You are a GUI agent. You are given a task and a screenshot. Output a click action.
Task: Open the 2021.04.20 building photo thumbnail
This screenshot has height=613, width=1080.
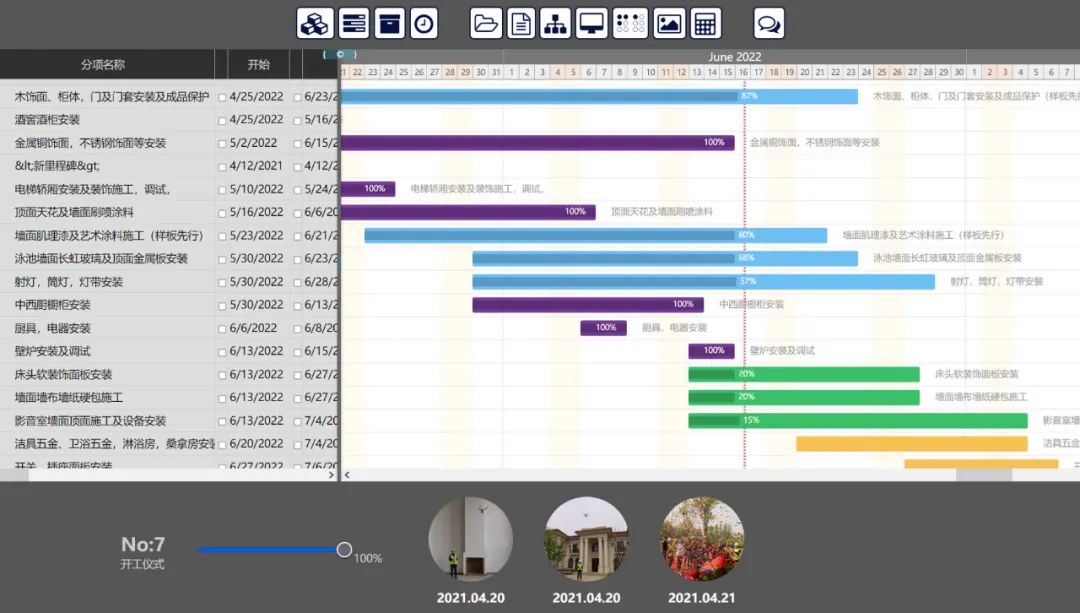(x=587, y=539)
